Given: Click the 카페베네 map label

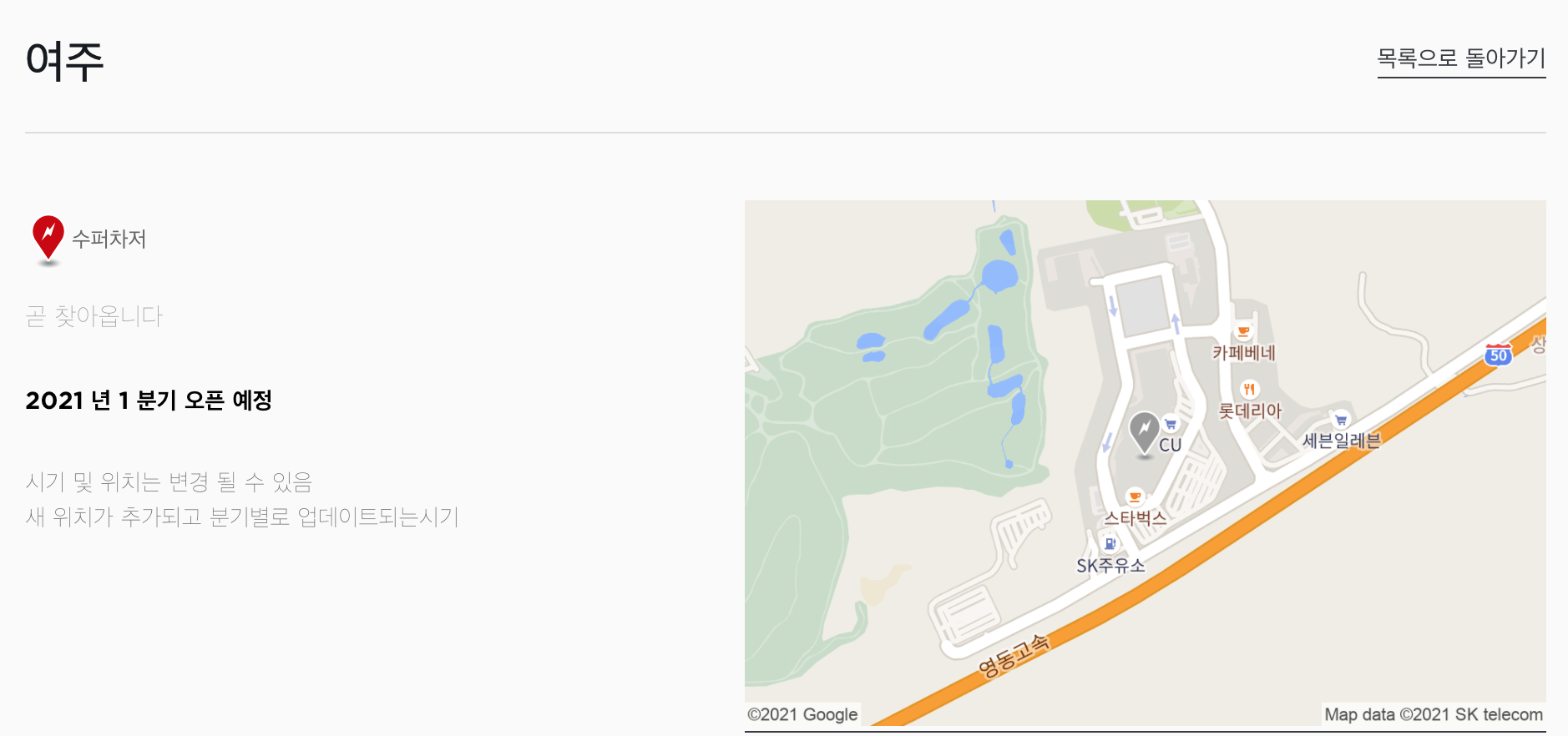Looking at the screenshot, I should [x=1244, y=353].
